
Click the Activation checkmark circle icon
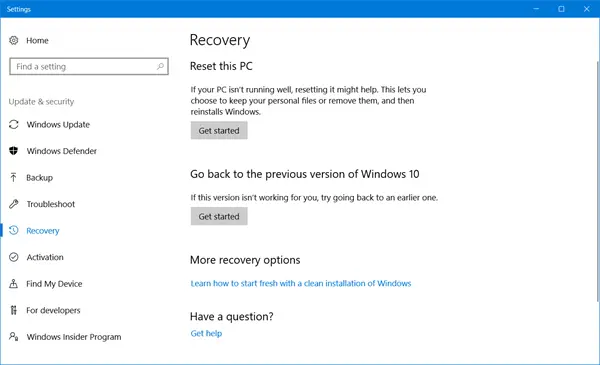(x=14, y=257)
